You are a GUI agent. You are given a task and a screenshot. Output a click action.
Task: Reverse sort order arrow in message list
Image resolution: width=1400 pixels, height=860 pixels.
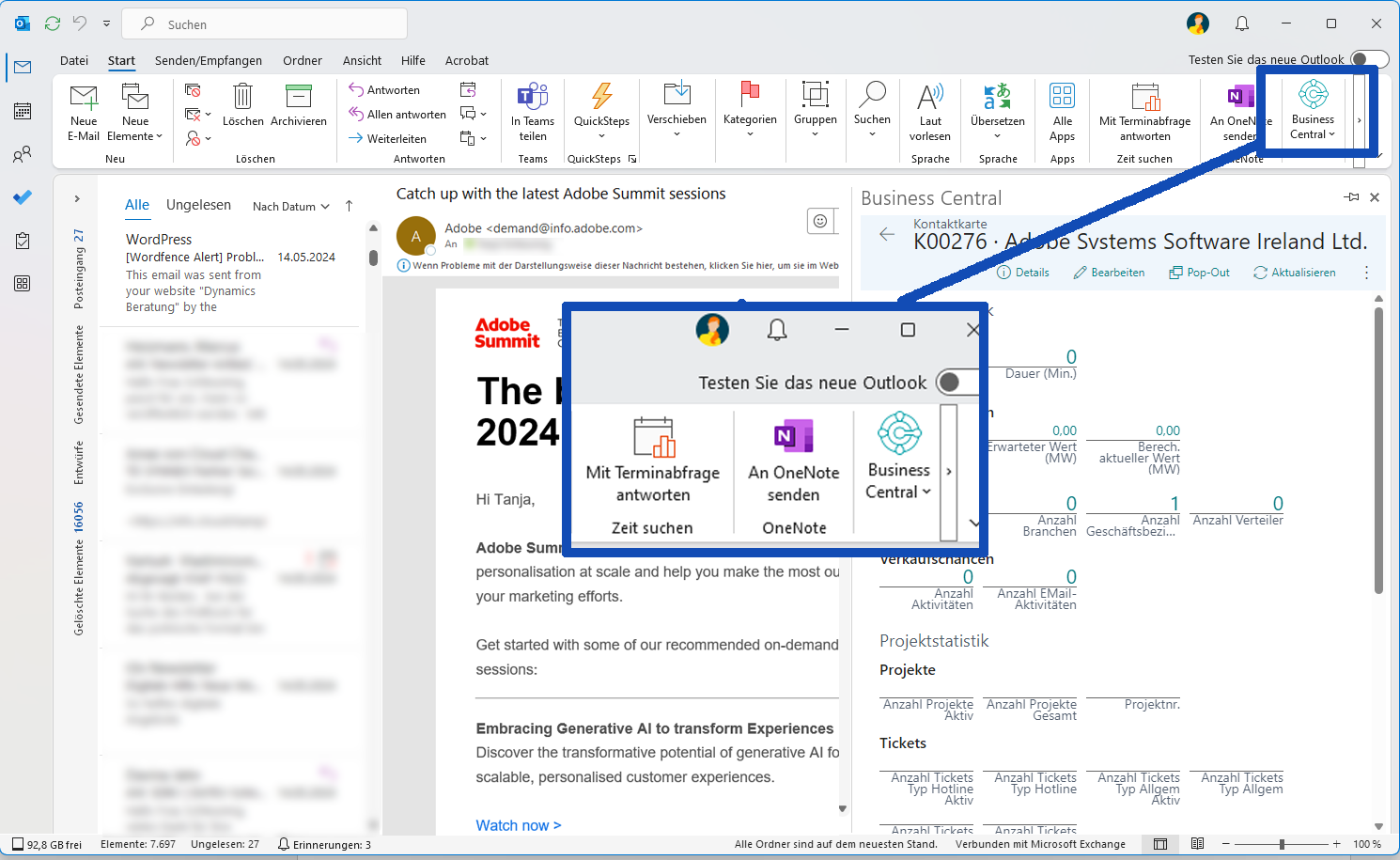tap(349, 206)
